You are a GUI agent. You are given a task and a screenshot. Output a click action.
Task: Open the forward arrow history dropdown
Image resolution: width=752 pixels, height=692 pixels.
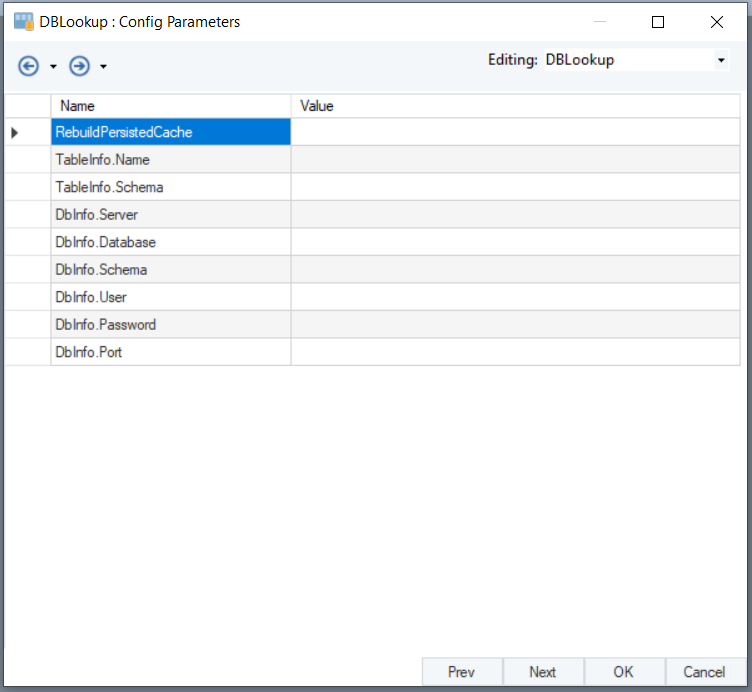pyautogui.click(x=103, y=67)
